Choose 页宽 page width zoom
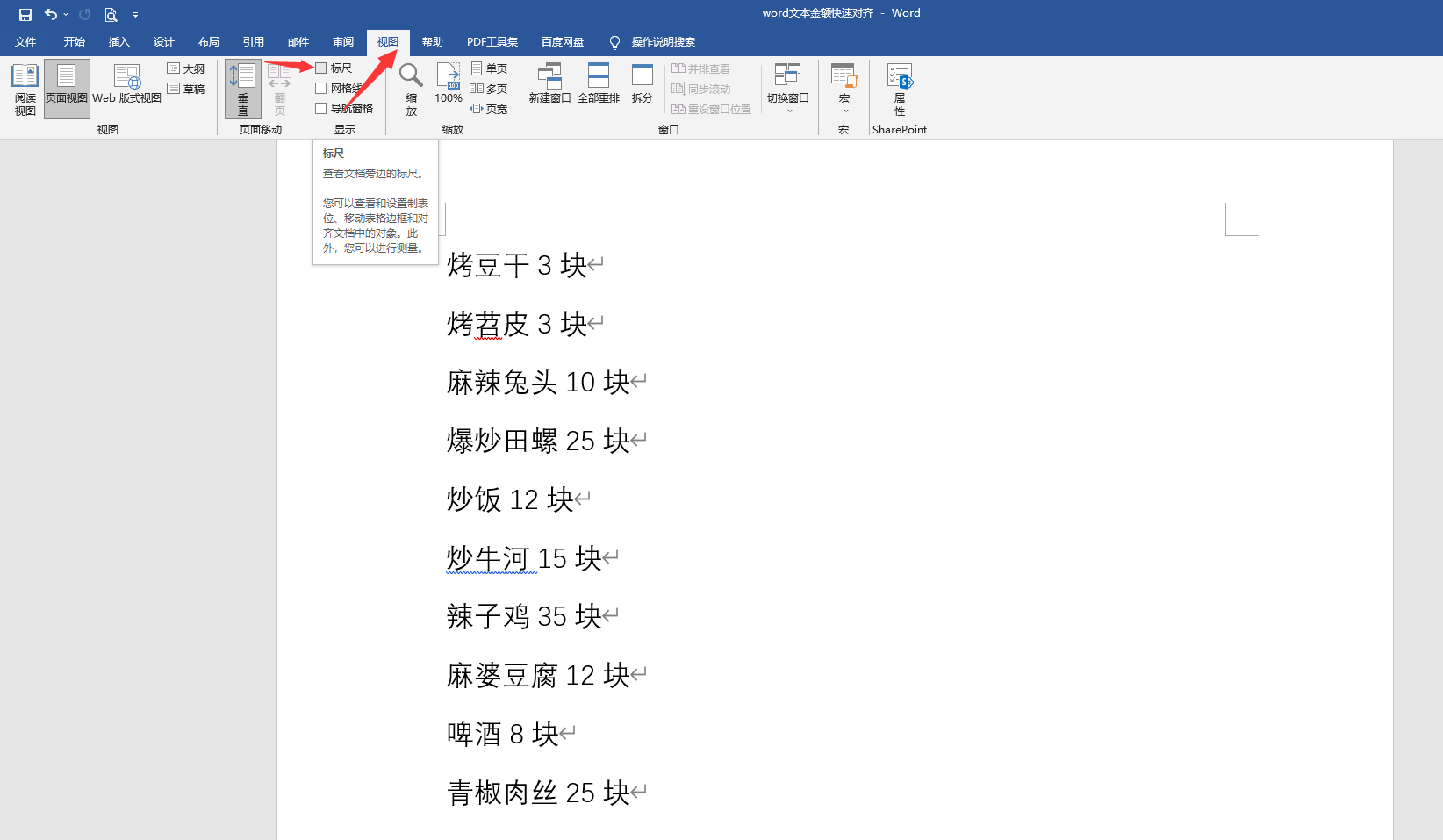Image resolution: width=1443 pixels, height=840 pixels. point(489,109)
